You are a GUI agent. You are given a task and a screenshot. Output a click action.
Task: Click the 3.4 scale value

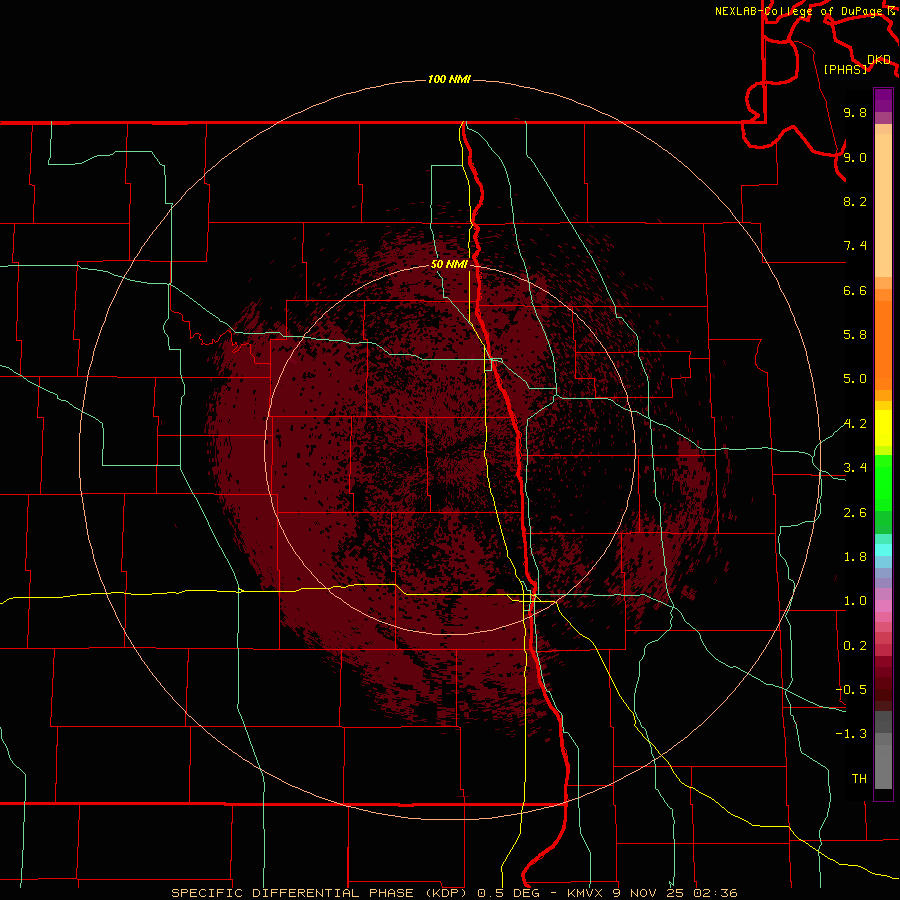tap(855, 467)
